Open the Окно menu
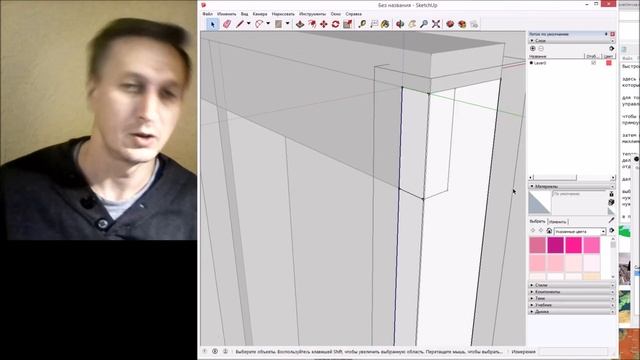Image resolution: width=640 pixels, height=360 pixels. (336, 14)
